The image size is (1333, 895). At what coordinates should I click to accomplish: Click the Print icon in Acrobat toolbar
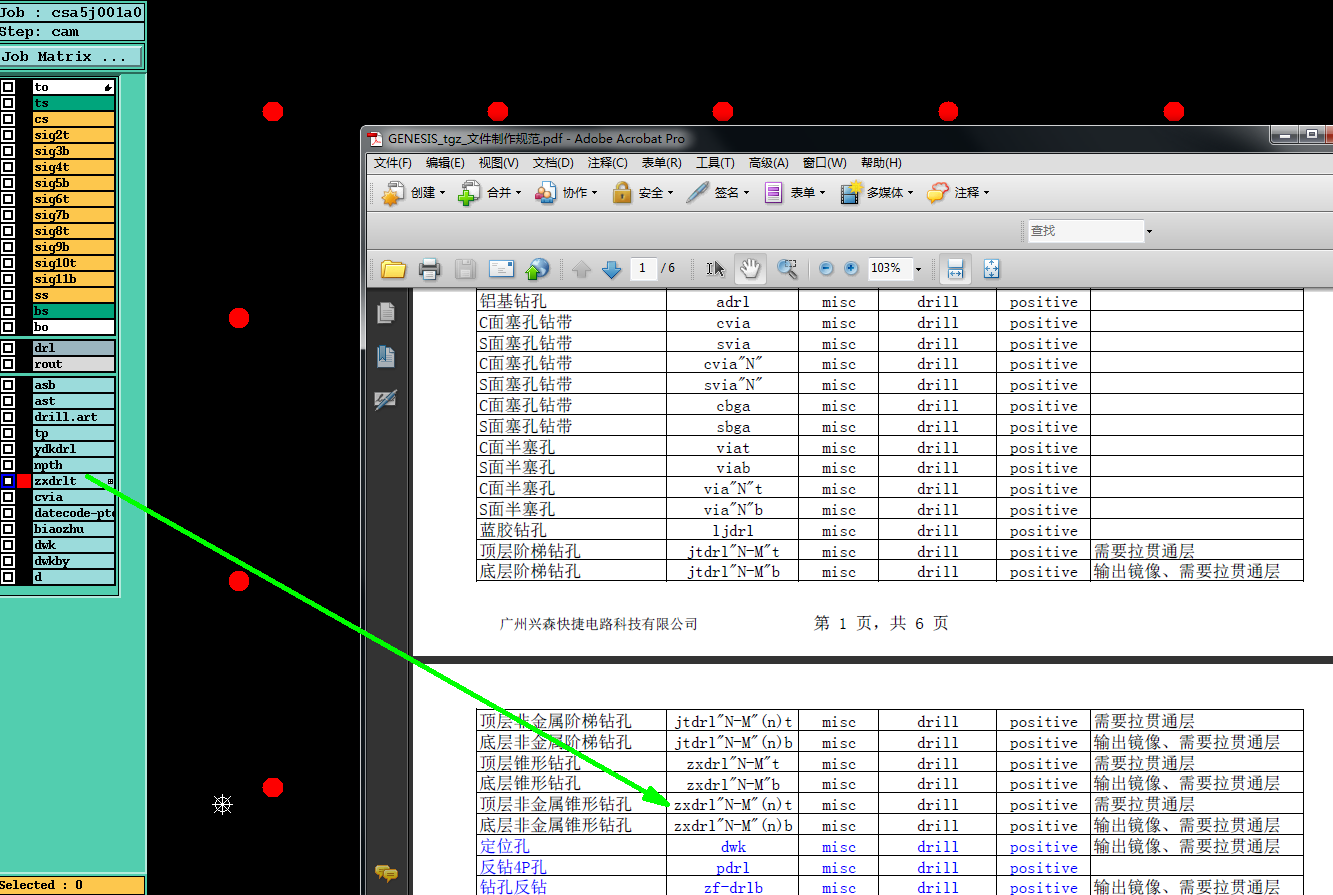(429, 269)
